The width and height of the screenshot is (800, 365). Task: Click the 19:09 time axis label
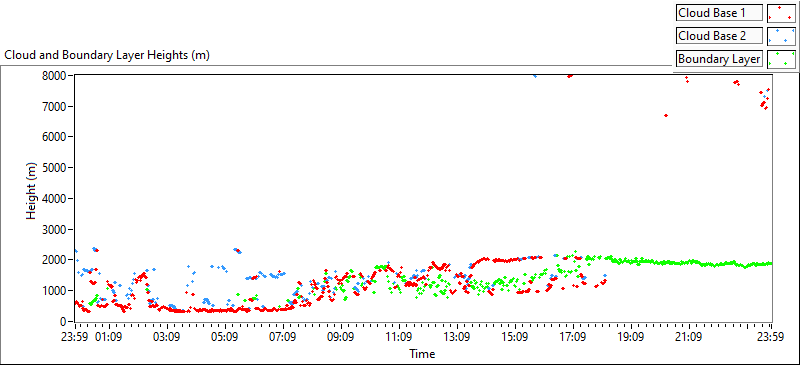coord(631,337)
